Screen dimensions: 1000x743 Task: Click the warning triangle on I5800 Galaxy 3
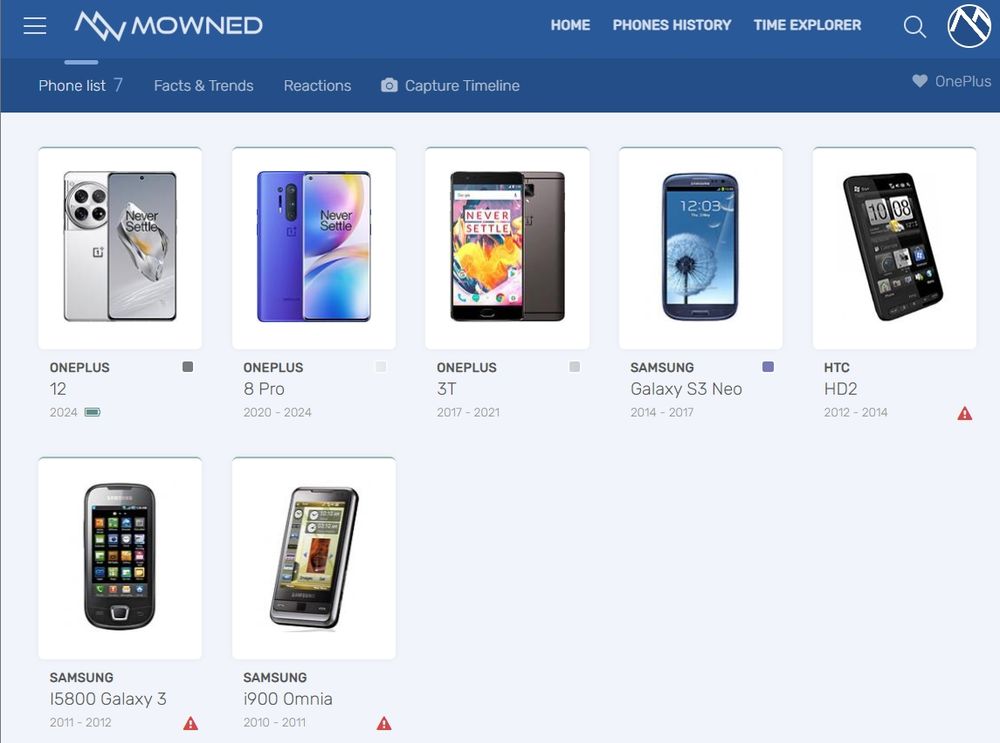click(x=190, y=723)
